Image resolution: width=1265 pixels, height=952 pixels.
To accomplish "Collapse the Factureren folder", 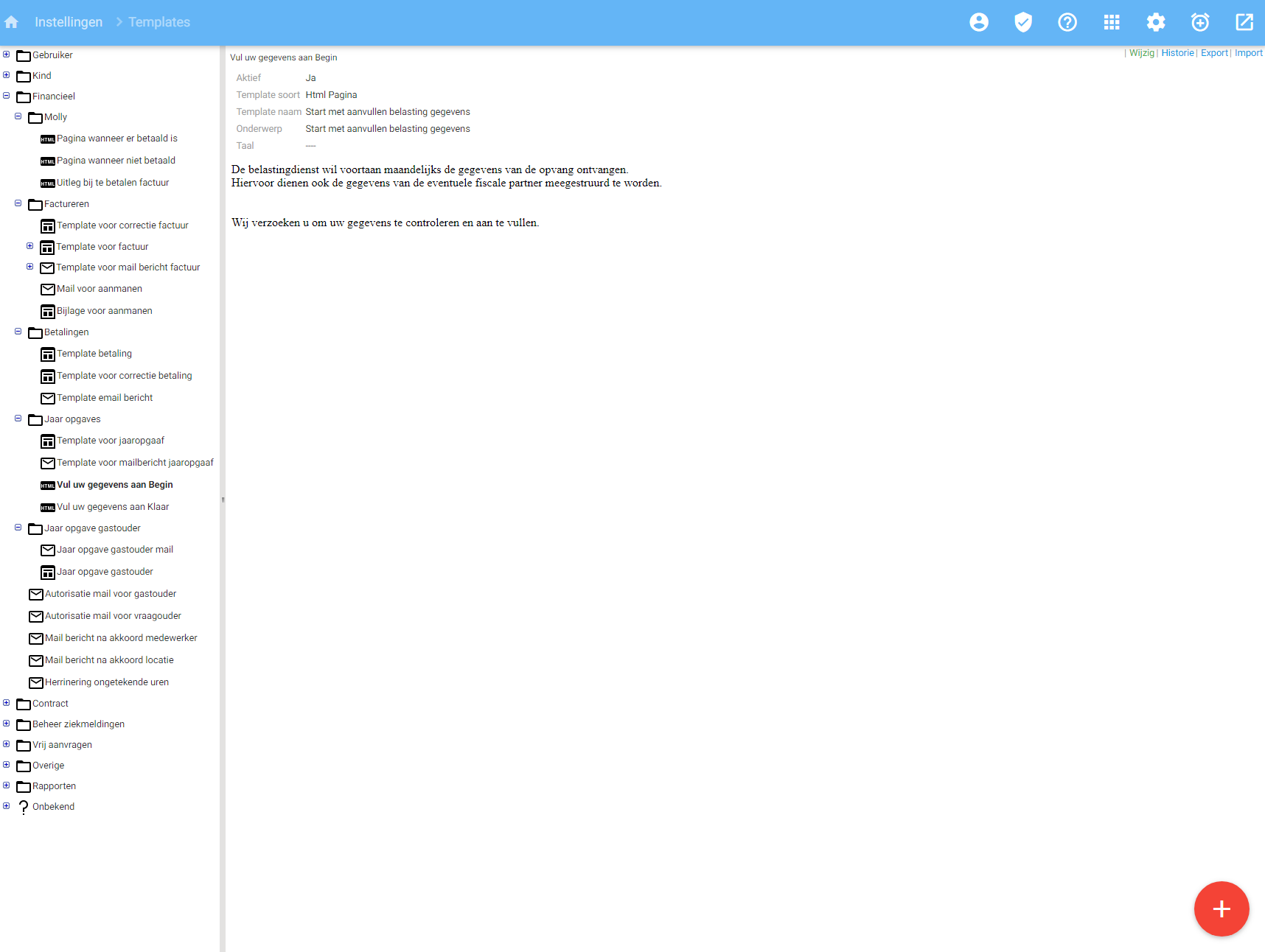I will coord(18,203).
